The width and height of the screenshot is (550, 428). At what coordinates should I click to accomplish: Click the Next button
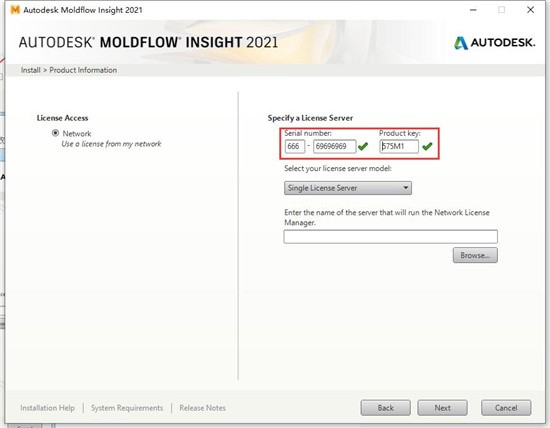(442, 408)
